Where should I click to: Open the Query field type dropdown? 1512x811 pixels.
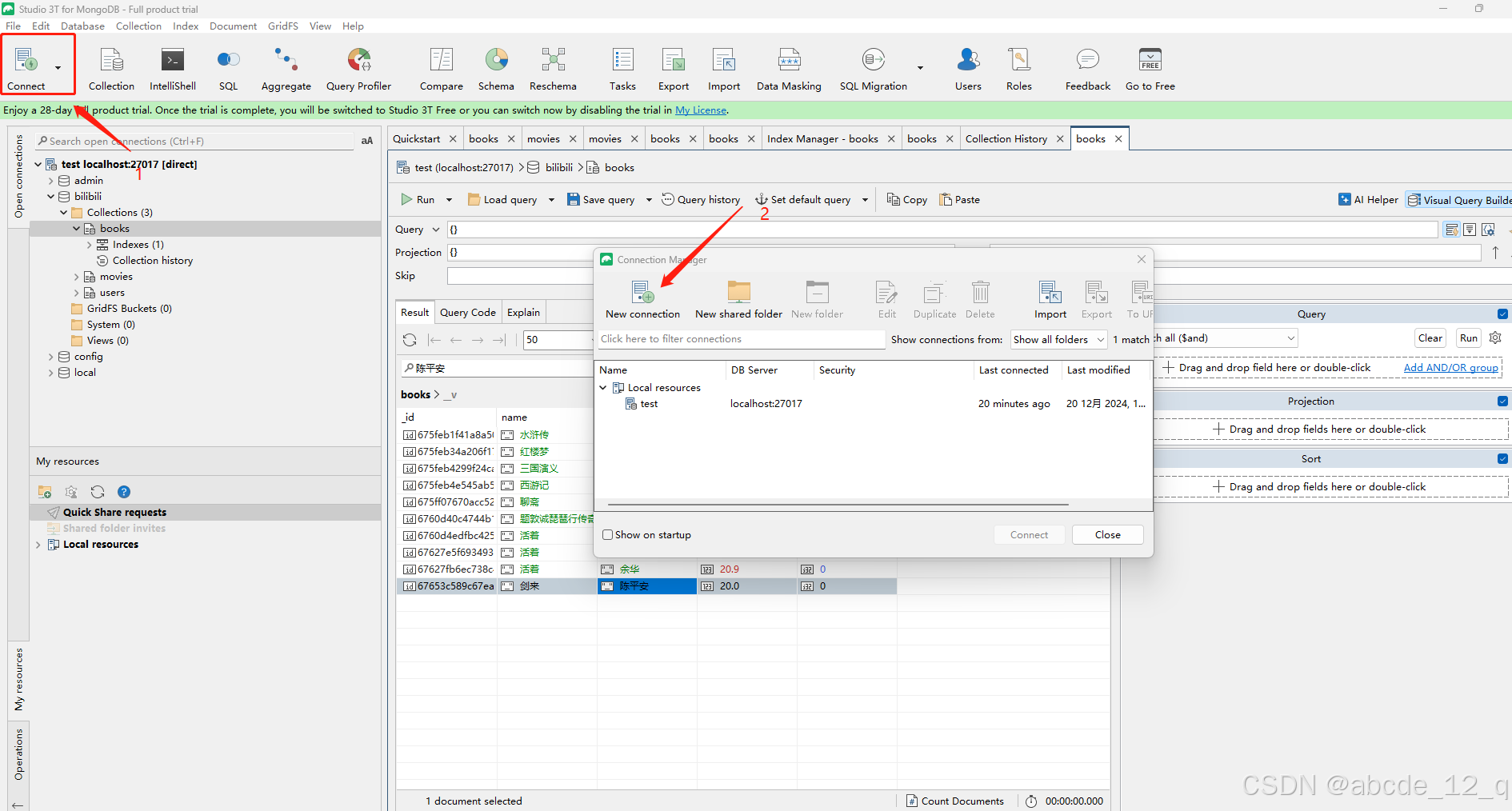click(x=436, y=230)
